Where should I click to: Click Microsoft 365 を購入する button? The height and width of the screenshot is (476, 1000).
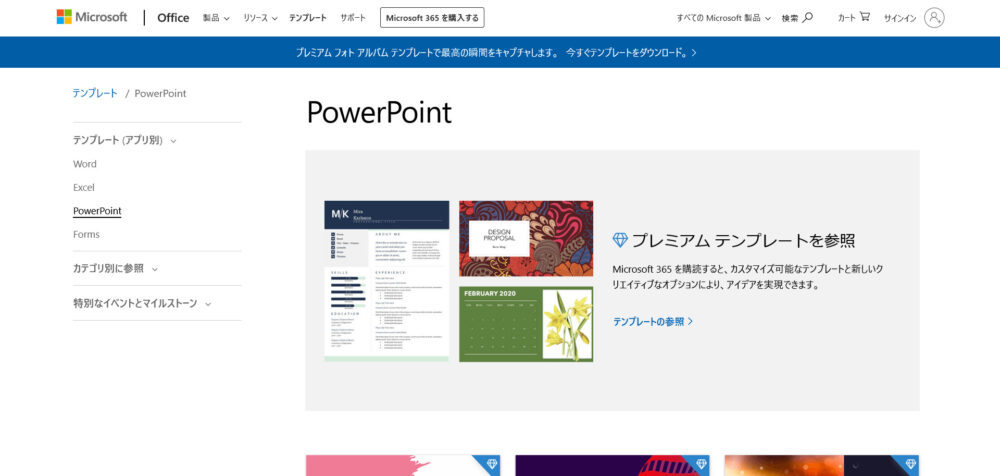[433, 18]
